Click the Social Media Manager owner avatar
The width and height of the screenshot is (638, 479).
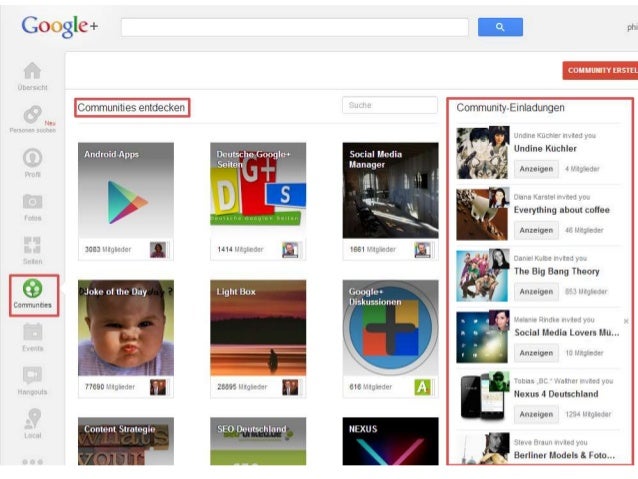[422, 249]
